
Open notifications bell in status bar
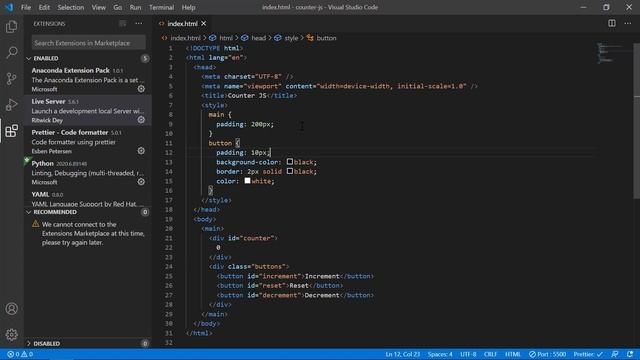click(630, 354)
